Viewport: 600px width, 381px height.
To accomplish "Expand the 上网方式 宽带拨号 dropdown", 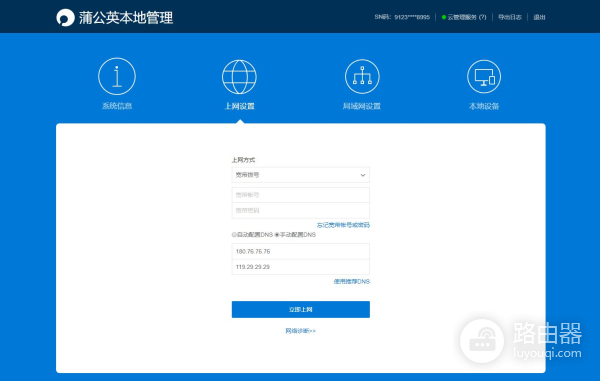I will [300, 175].
